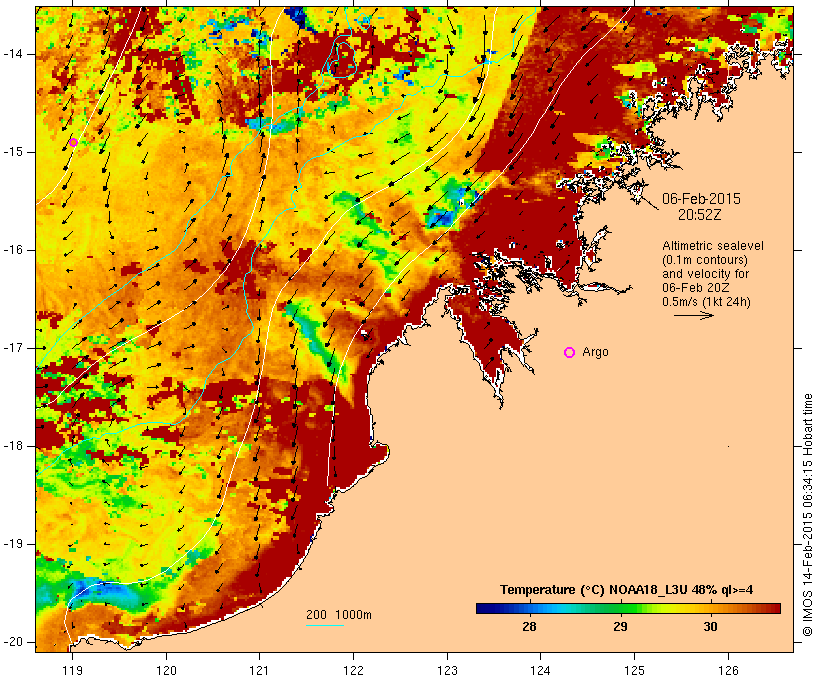820x680 pixels.
Task: Click 'Temperature (°C) NOAA18_L3U 48% ql>=4' title
Action: (x=627, y=590)
